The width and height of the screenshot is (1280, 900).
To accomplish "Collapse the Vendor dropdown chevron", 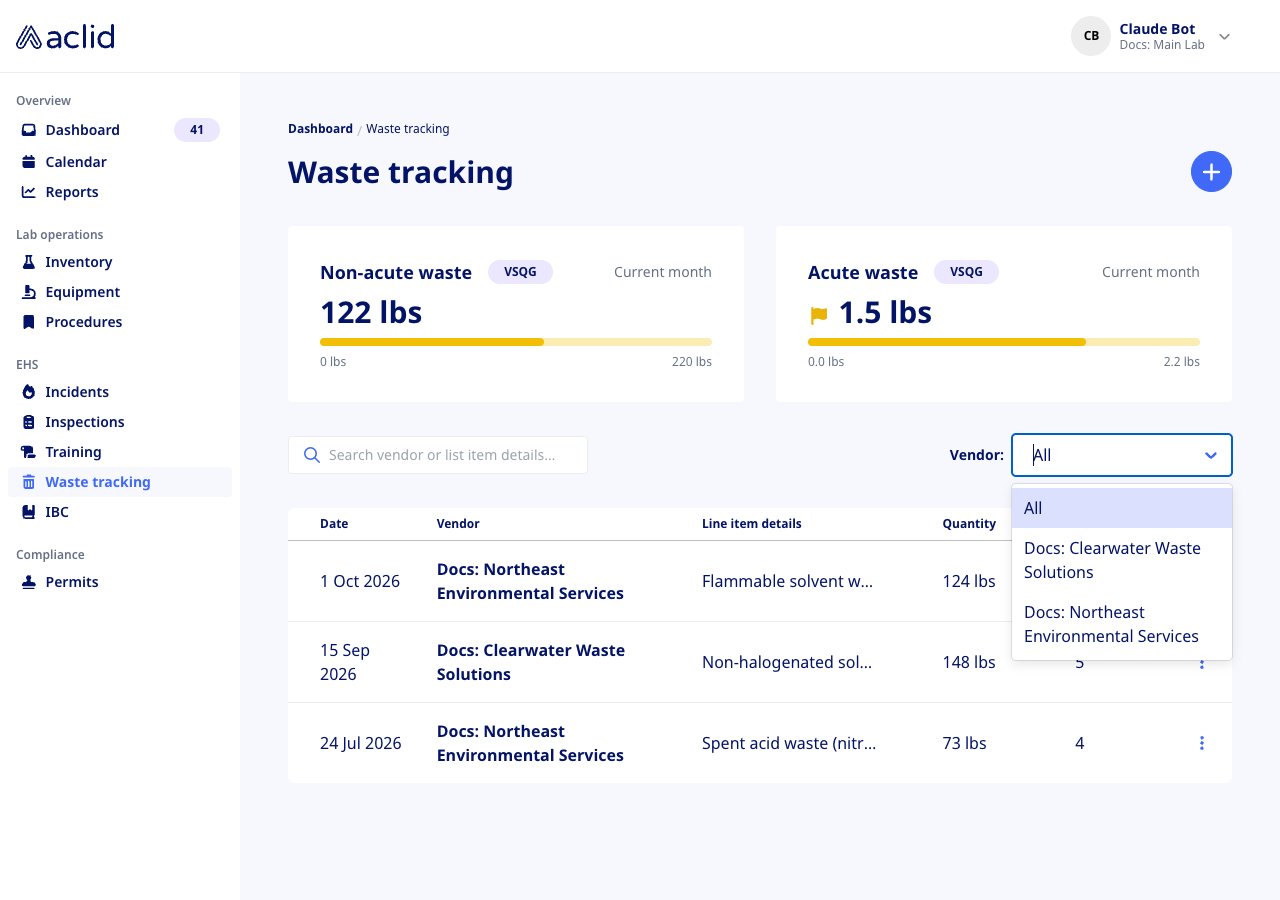I will point(1211,455).
